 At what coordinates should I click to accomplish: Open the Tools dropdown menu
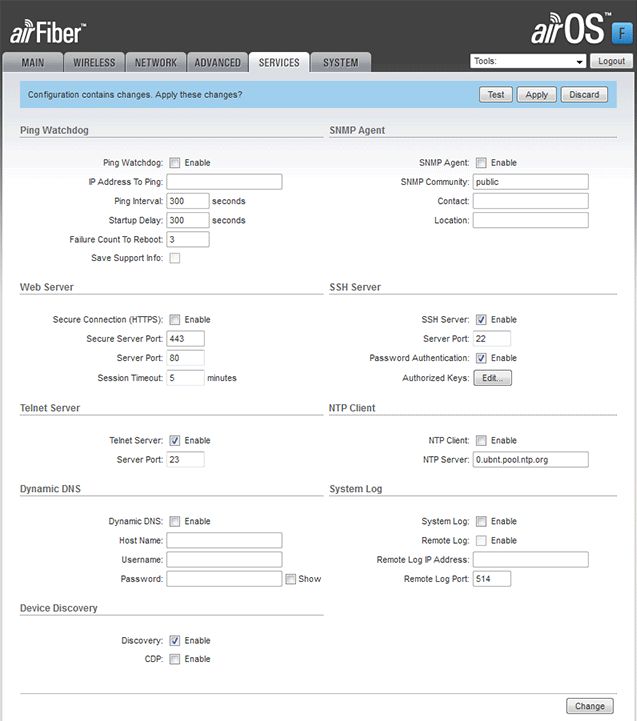pyautogui.click(x=528, y=61)
